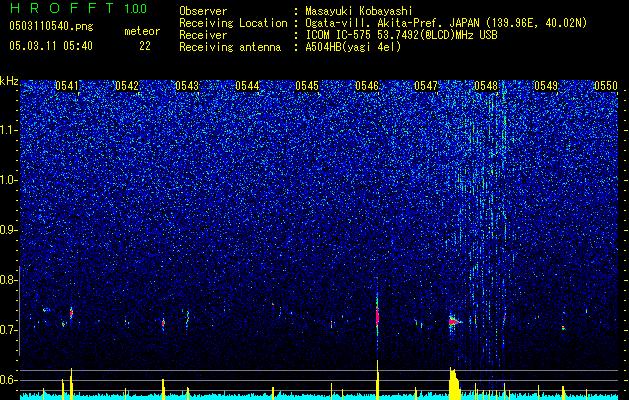The image size is (629, 400).
Task: Click the strong meteor echo streak at 0546
Action: (377, 316)
